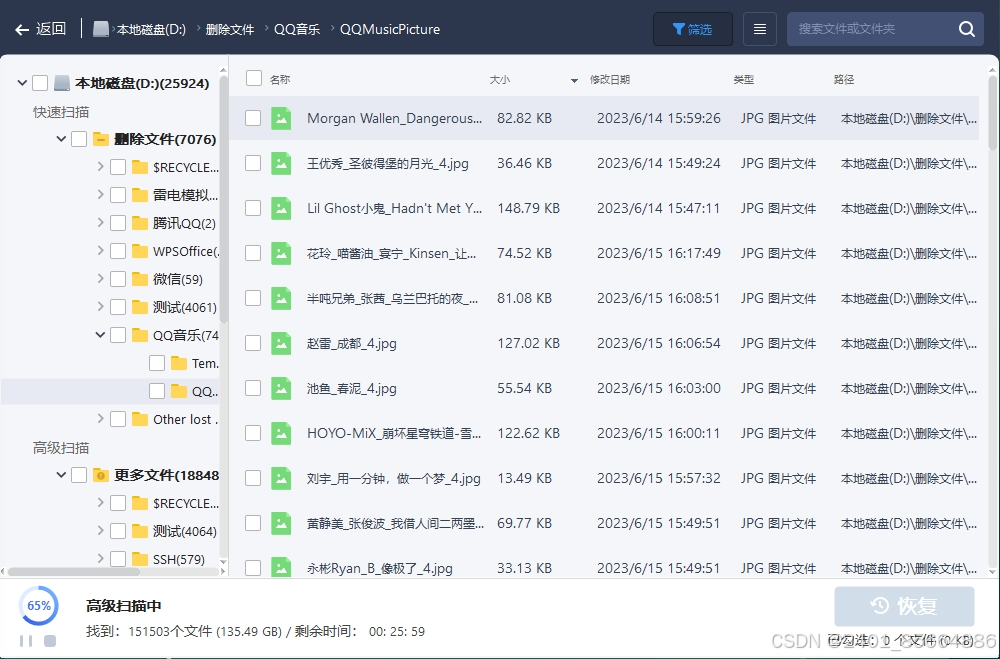Check the 王优秀_圣彼得堡的月光_4.jpg checkbox

click(253, 163)
